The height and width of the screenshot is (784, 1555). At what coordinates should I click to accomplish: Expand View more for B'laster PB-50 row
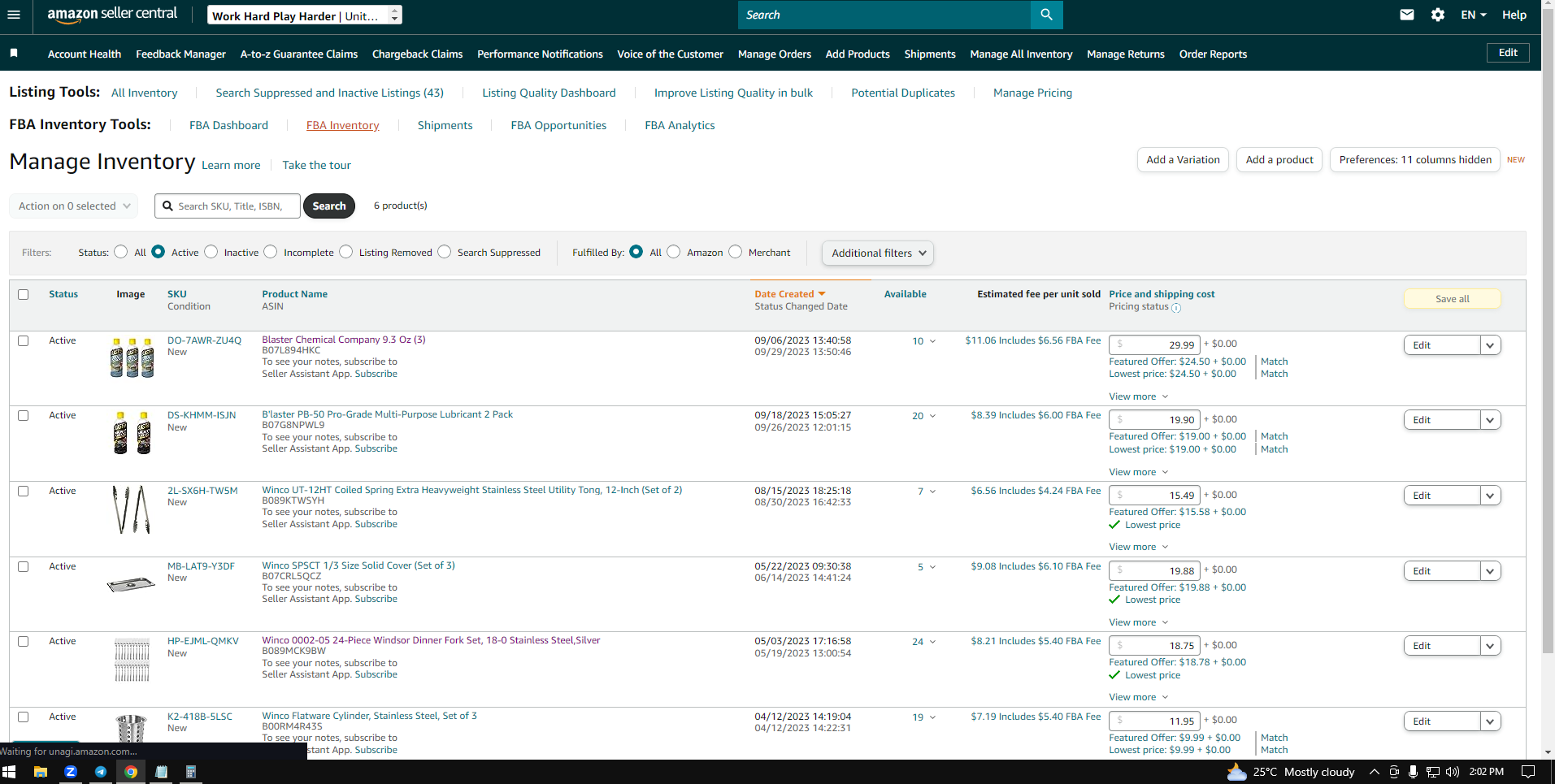click(x=1139, y=472)
